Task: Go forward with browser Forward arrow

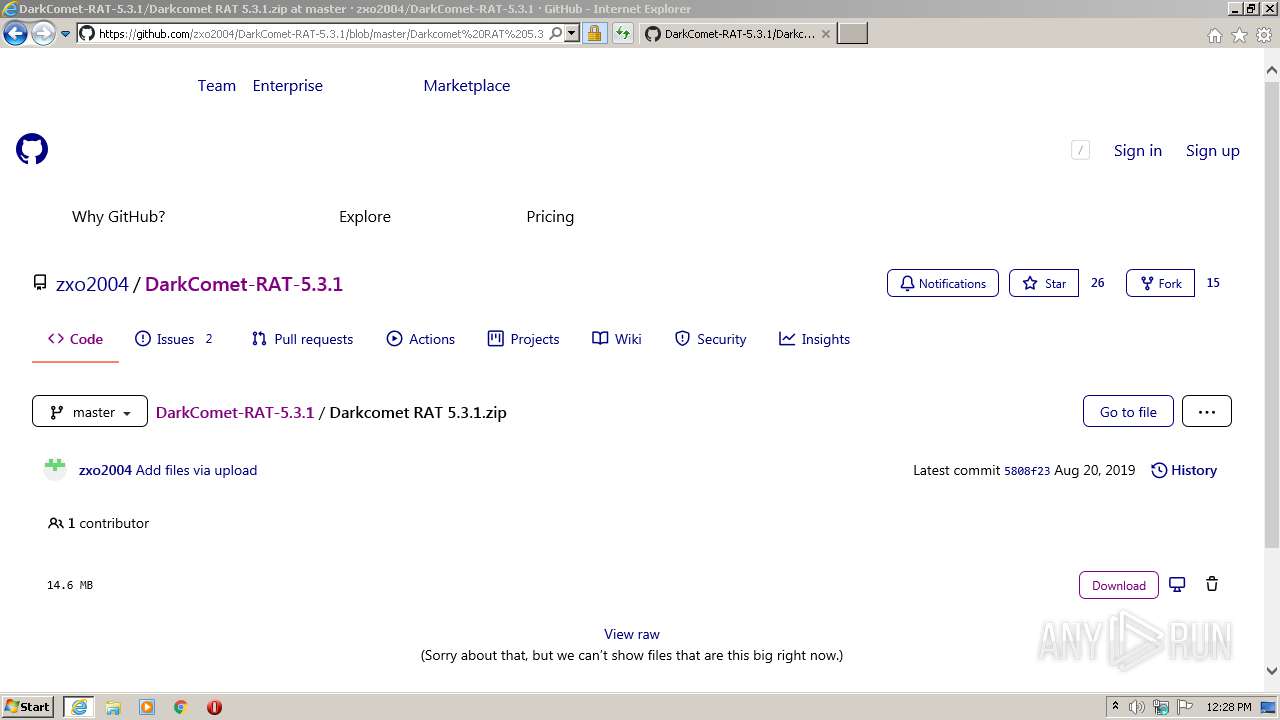Action: [43, 34]
